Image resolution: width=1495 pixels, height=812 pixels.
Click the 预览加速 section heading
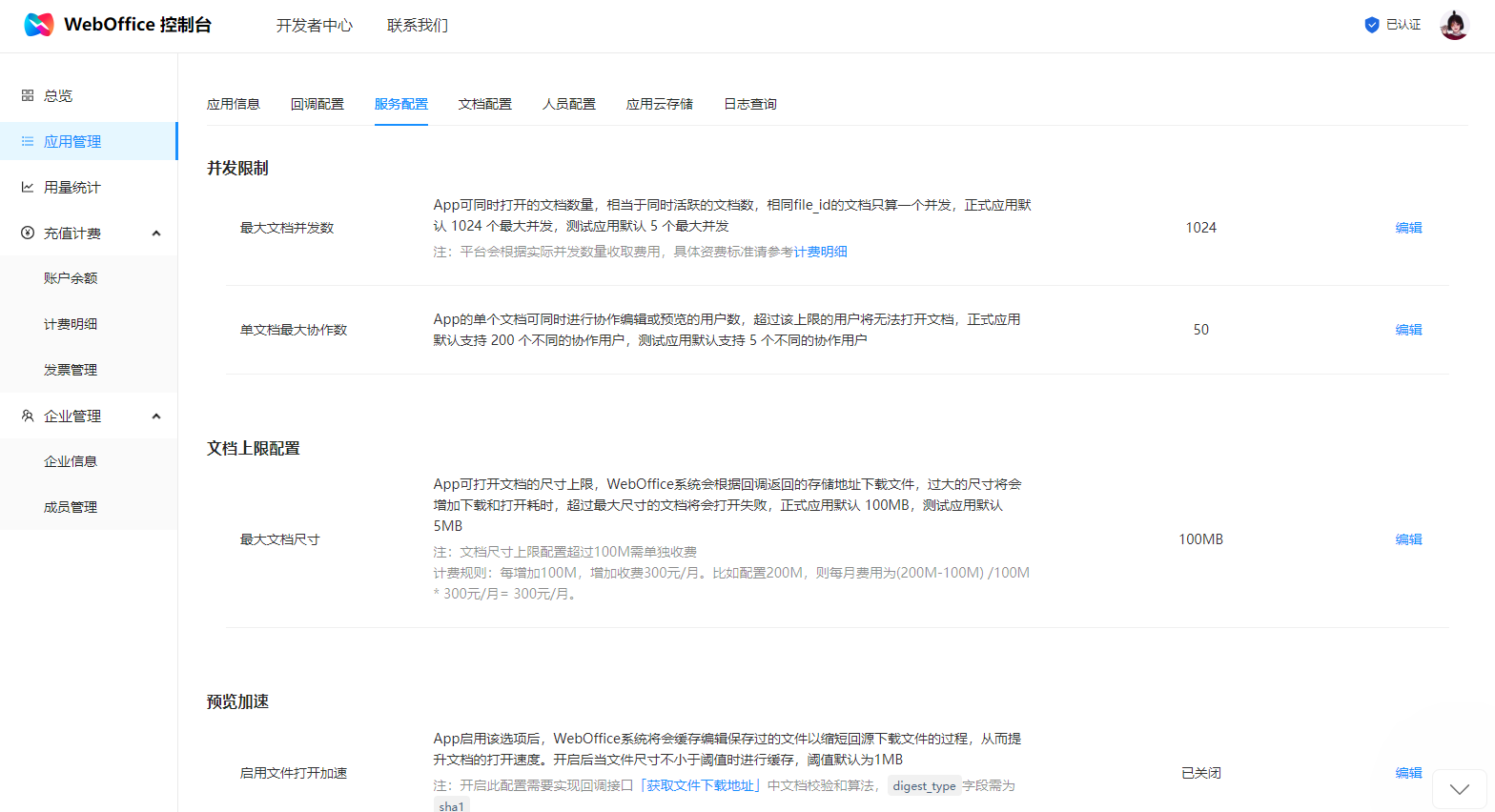coord(237,701)
